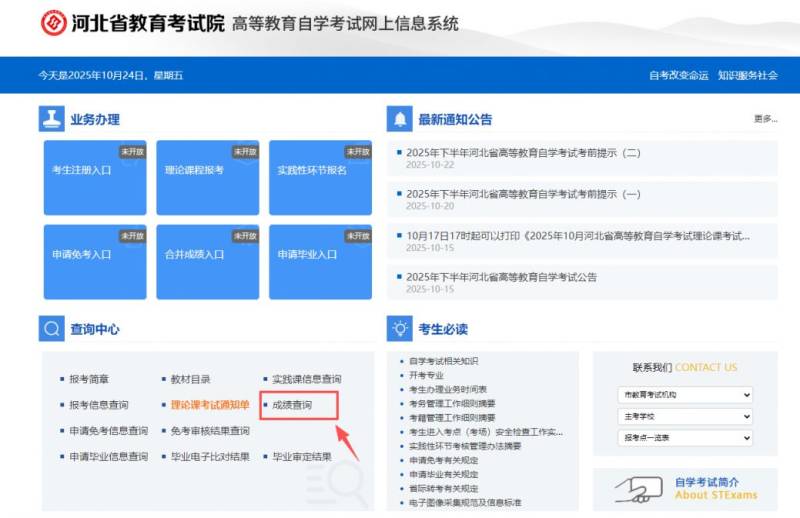Expand the 主考学校 dropdown
Screen dimensions: 800x518
pyautogui.click(x=684, y=416)
